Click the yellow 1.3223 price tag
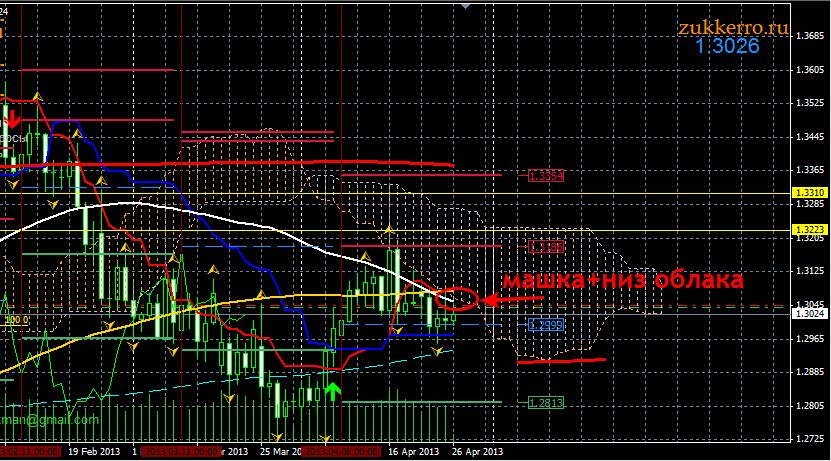 tap(809, 229)
